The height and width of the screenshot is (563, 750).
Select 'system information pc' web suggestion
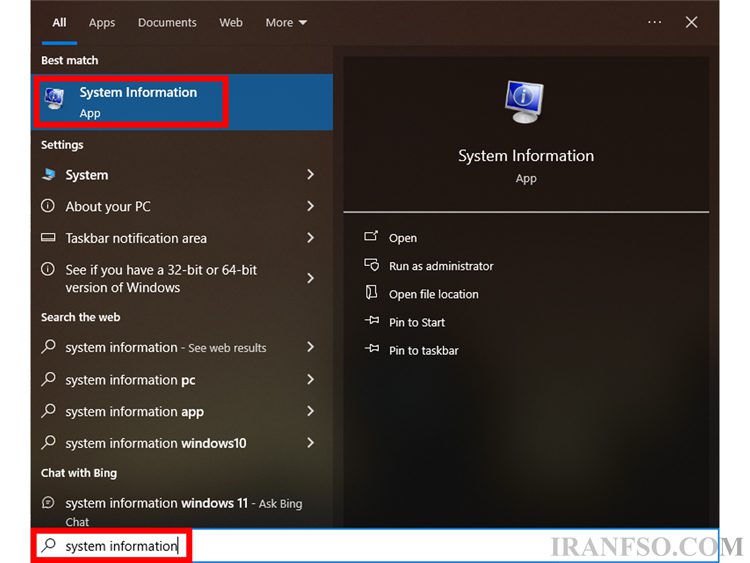[182, 380]
